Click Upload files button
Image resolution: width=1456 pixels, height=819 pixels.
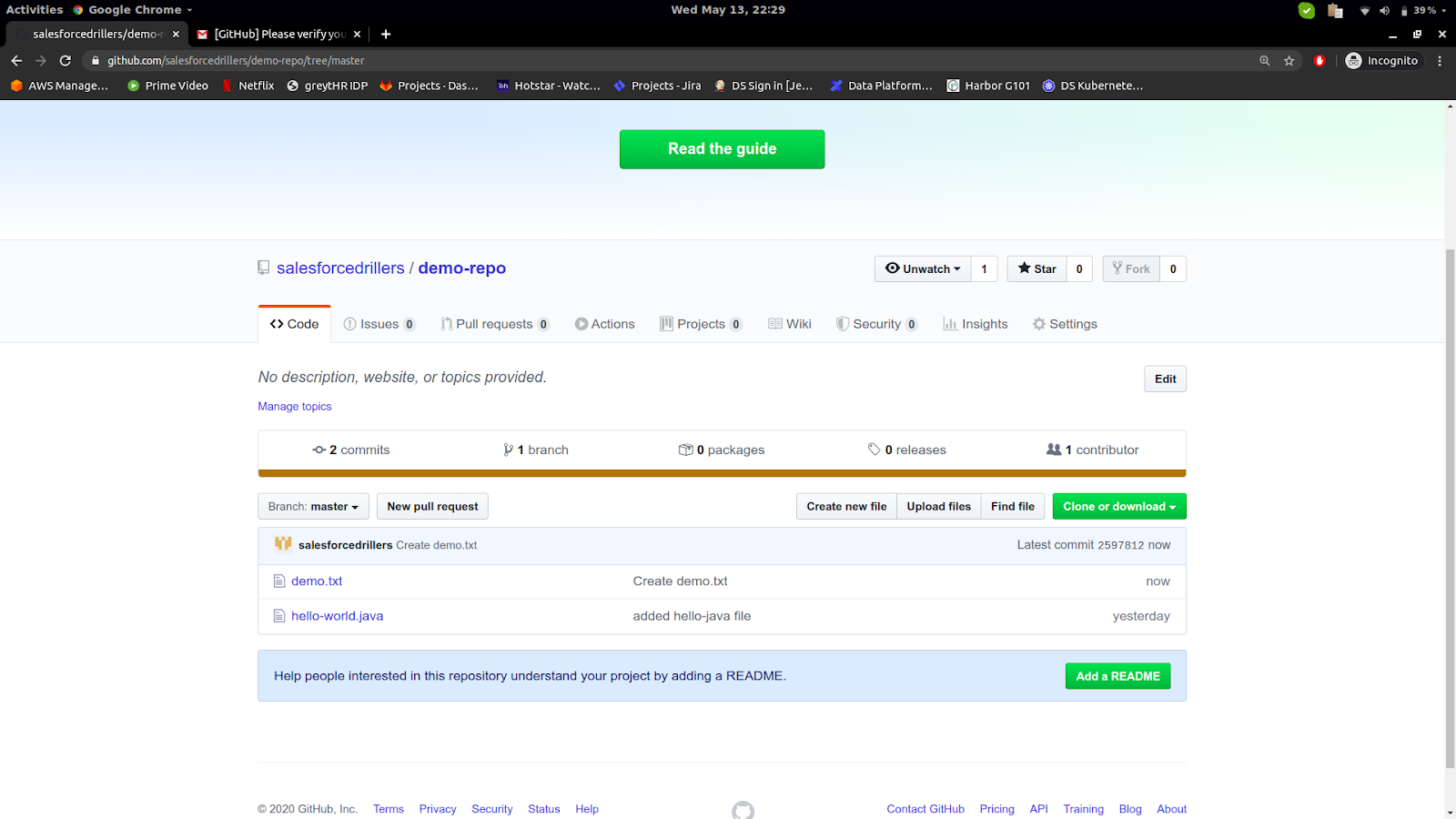(x=938, y=507)
